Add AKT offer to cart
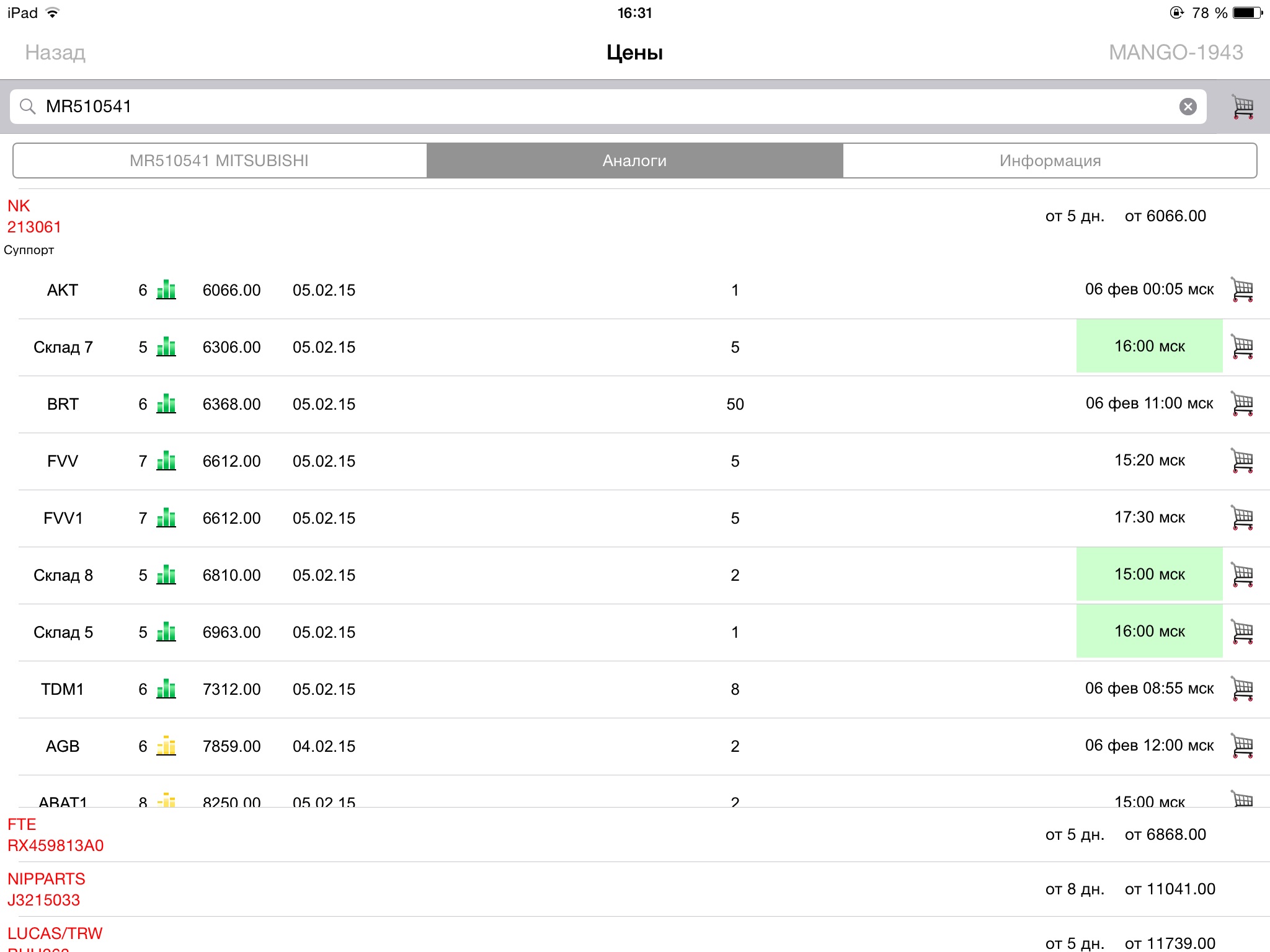1270x952 pixels. pyautogui.click(x=1242, y=290)
